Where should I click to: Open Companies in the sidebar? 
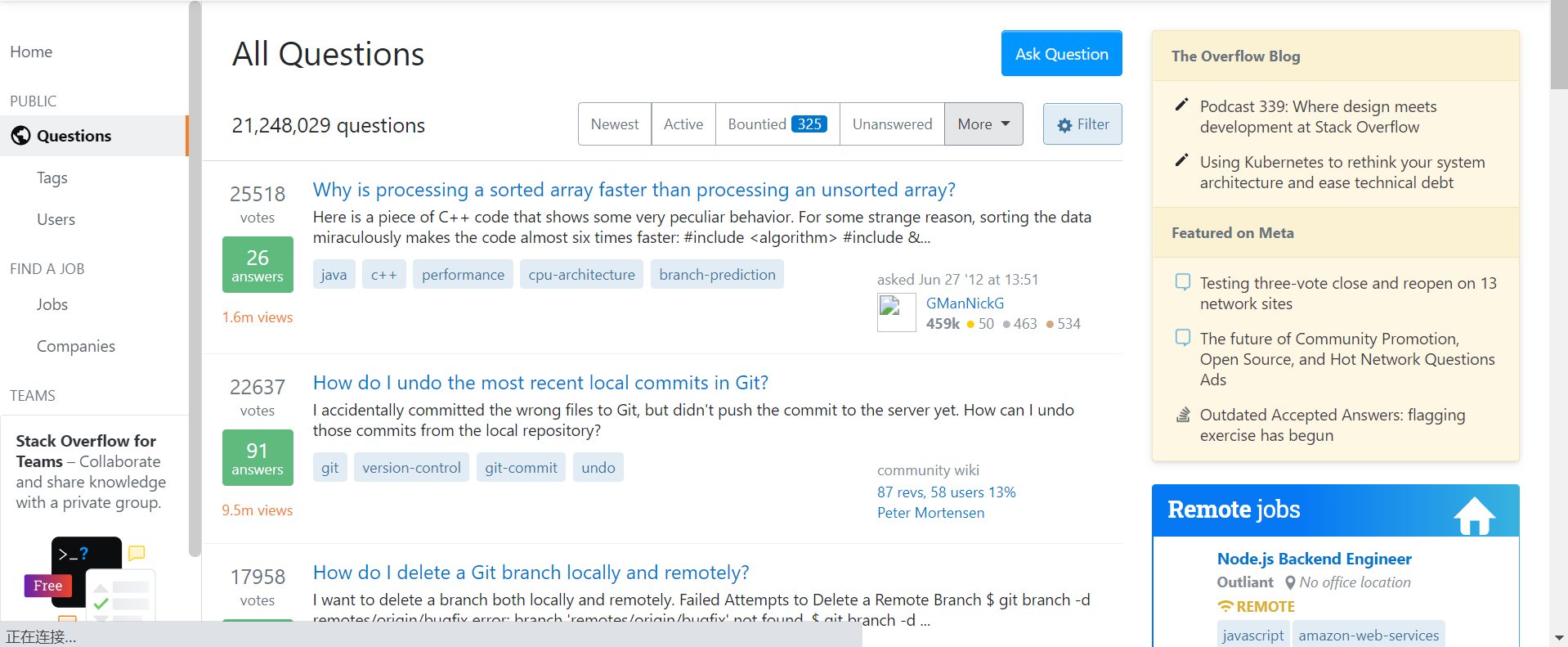76,346
